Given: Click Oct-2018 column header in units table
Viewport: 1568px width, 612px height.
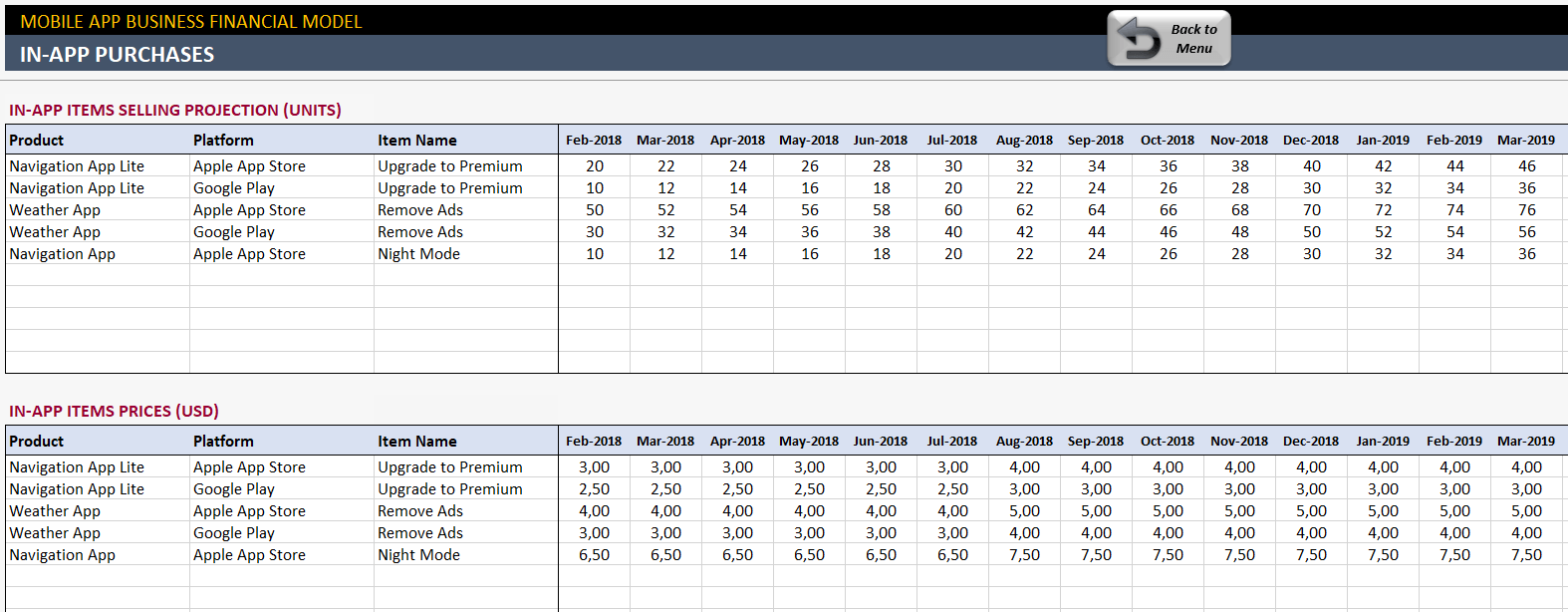Looking at the screenshot, I should [1168, 141].
